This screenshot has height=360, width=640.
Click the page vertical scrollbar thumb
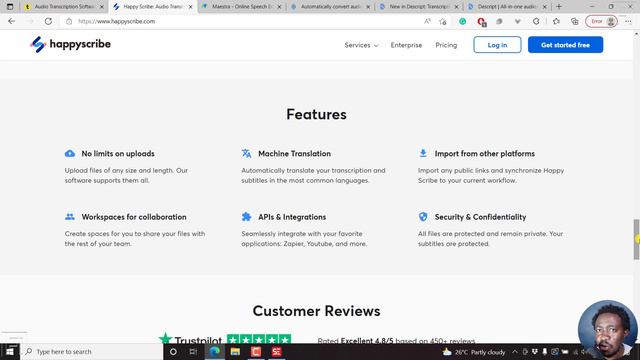point(636,239)
